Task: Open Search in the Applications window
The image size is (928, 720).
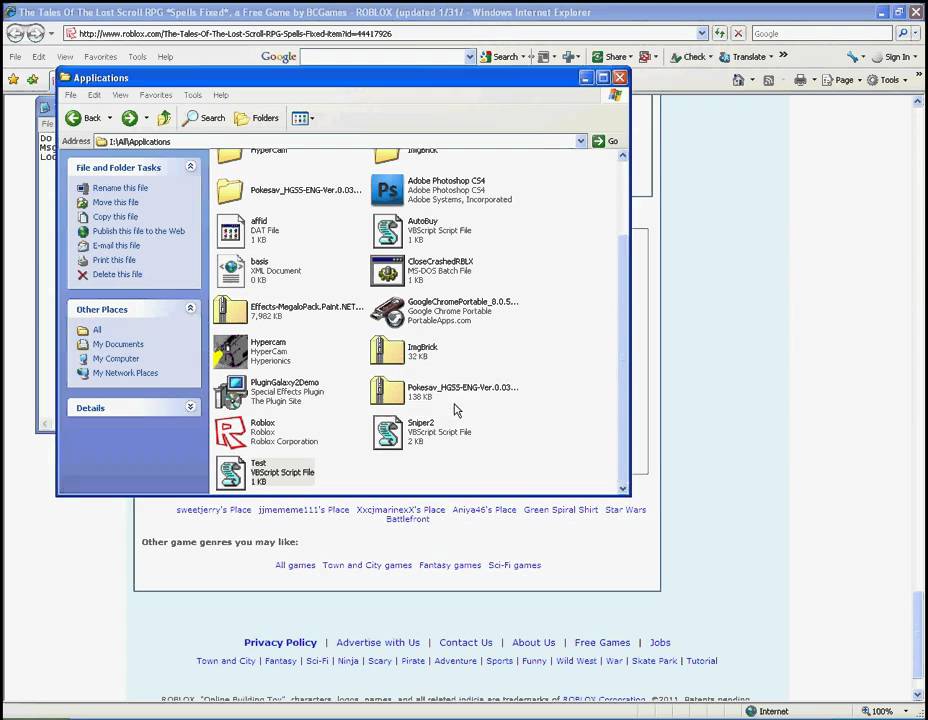Action: 204,118
